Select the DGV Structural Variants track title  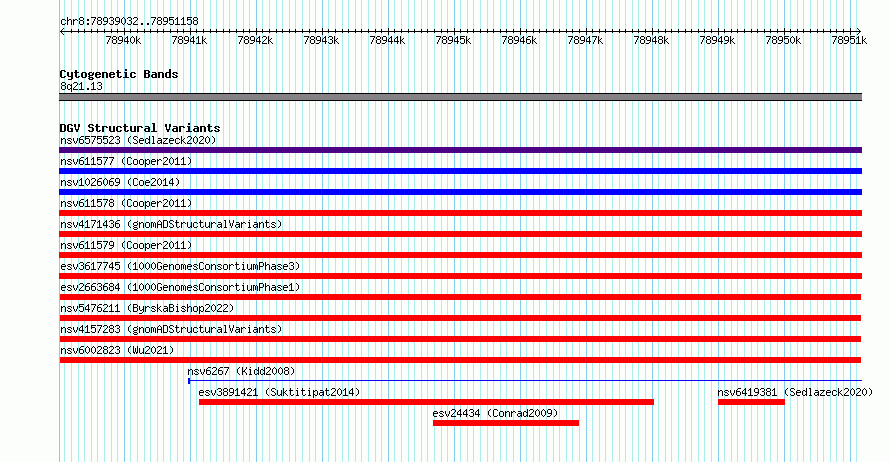tap(140, 128)
